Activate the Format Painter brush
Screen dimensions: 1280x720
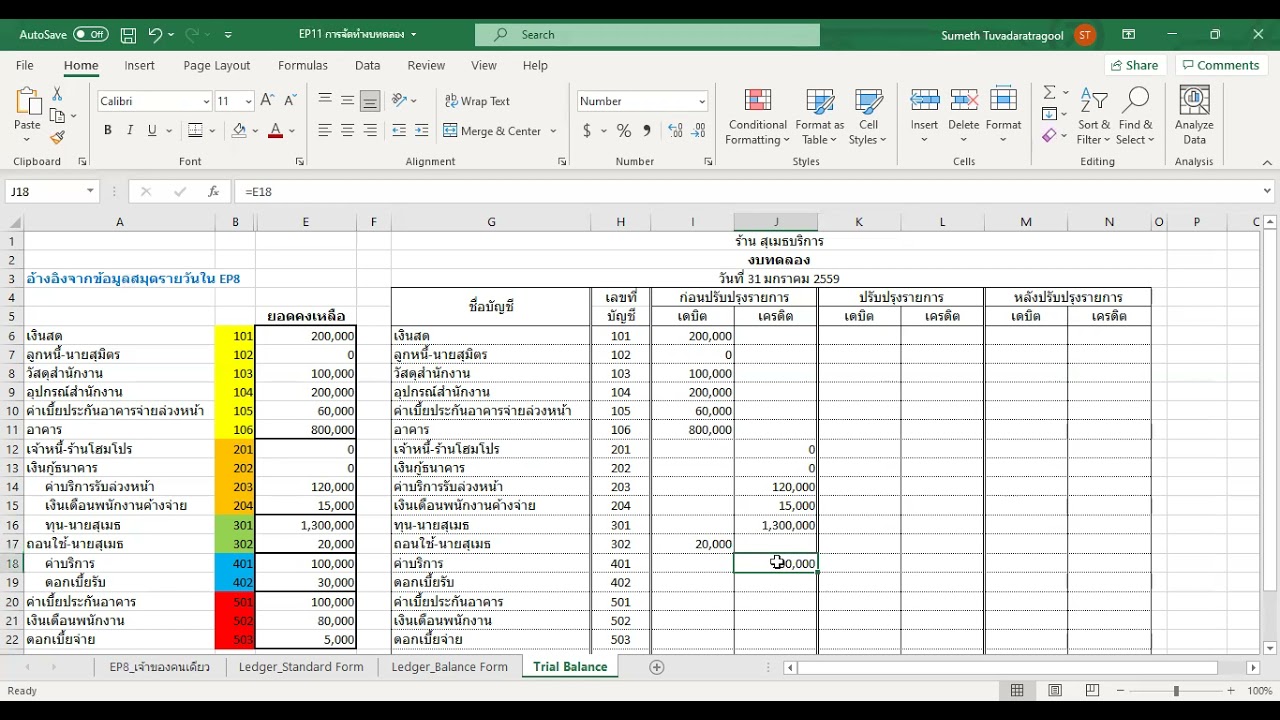(57, 138)
